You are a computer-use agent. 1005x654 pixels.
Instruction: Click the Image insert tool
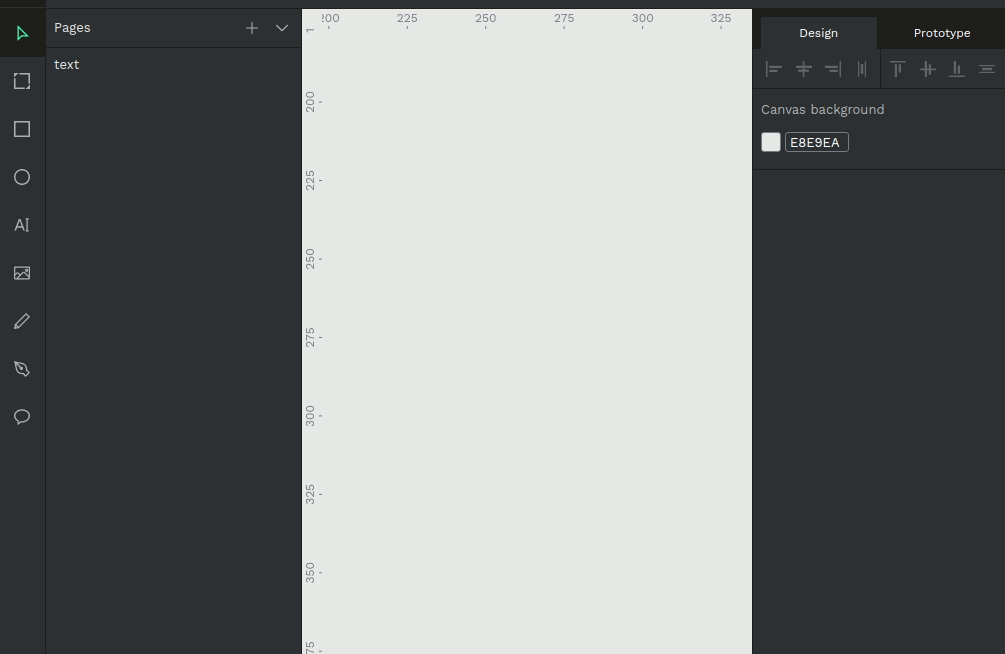22,273
